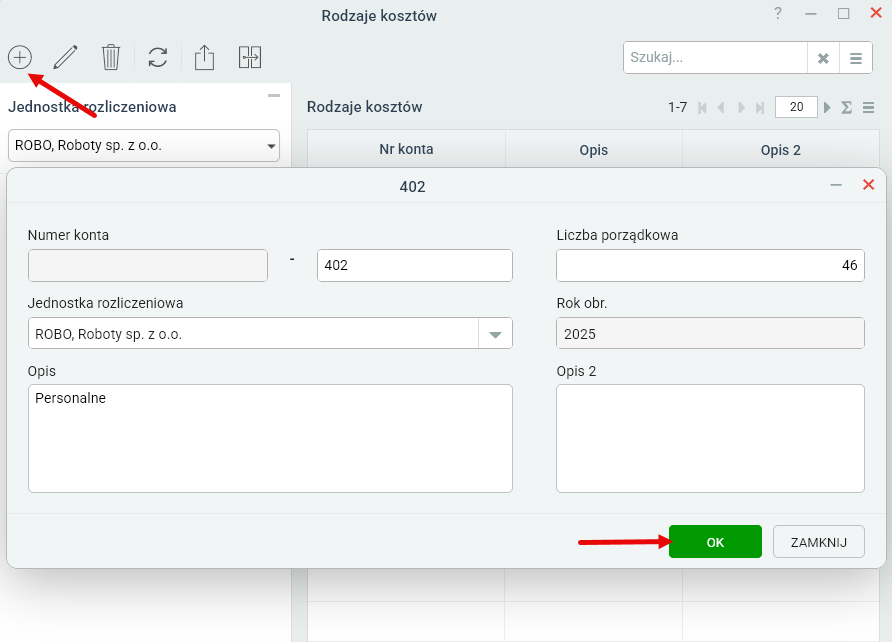Go to next page in list pager

[741, 107]
